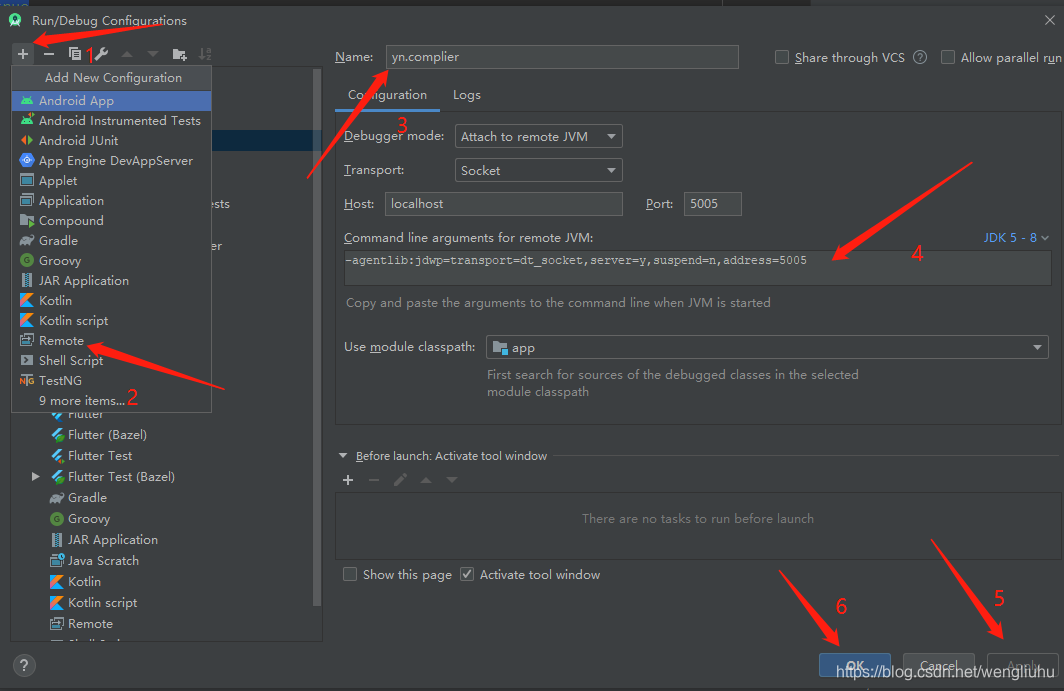Click the JVM command line arguments box
The height and width of the screenshot is (691, 1064).
tap(698, 267)
